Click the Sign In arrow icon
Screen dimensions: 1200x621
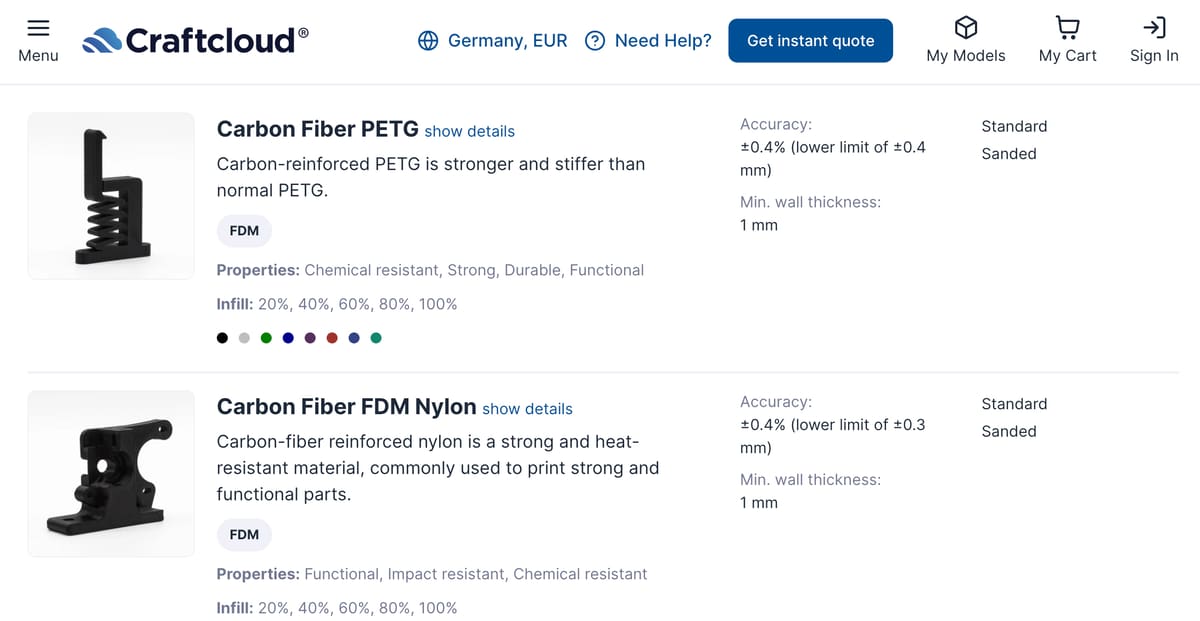pos(1154,27)
